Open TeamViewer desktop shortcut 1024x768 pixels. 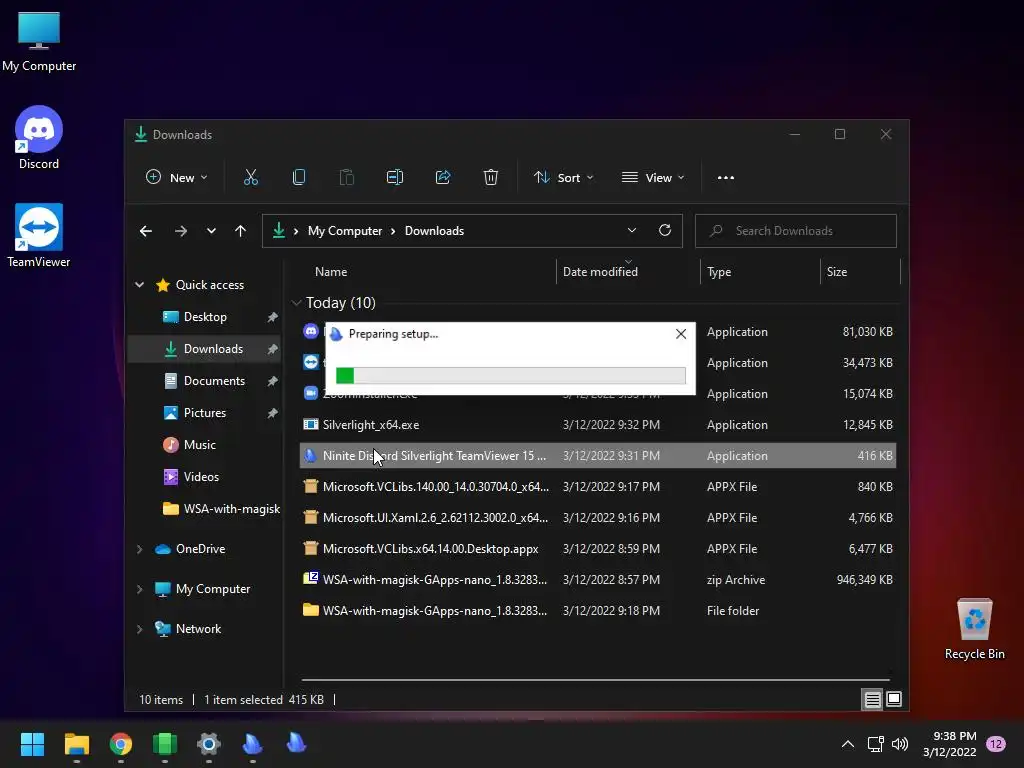pyautogui.click(x=39, y=235)
